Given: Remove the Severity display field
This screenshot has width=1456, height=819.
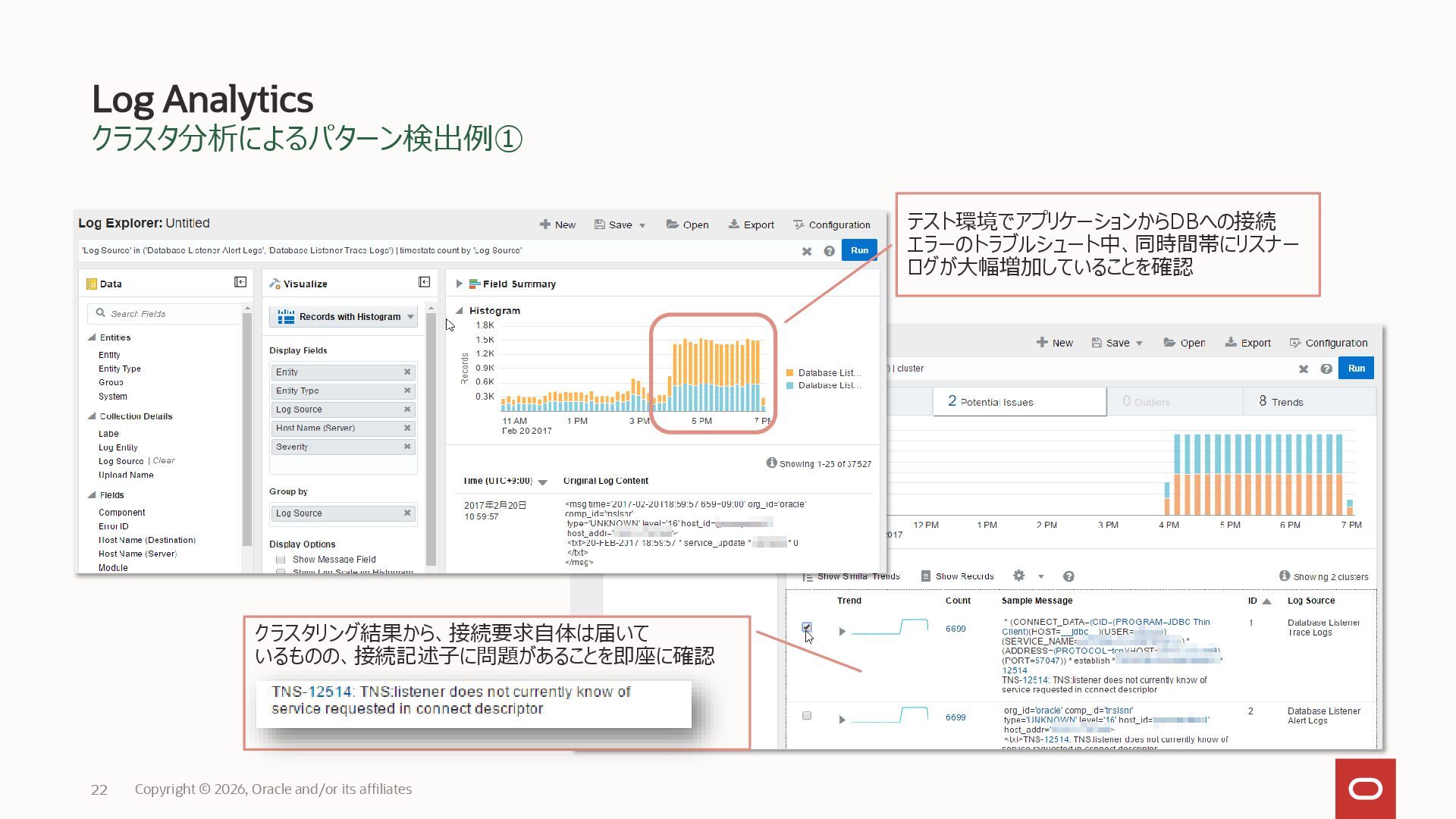Looking at the screenshot, I should 407,447.
